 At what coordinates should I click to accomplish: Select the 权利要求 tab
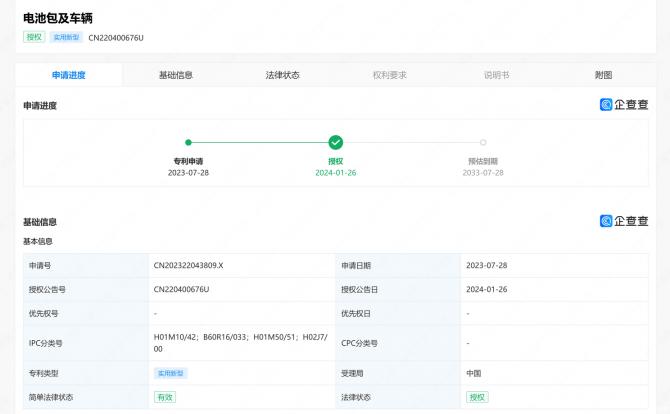pyautogui.click(x=389, y=75)
